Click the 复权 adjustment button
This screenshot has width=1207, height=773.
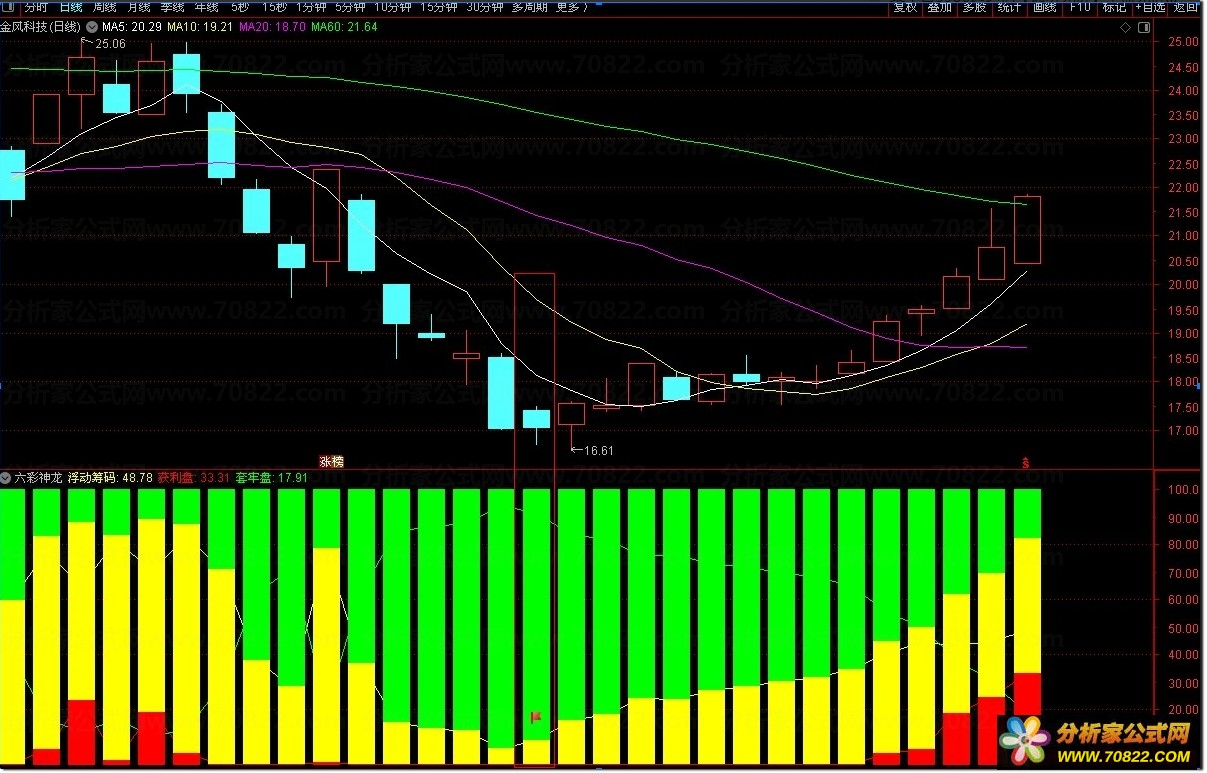[x=905, y=7]
